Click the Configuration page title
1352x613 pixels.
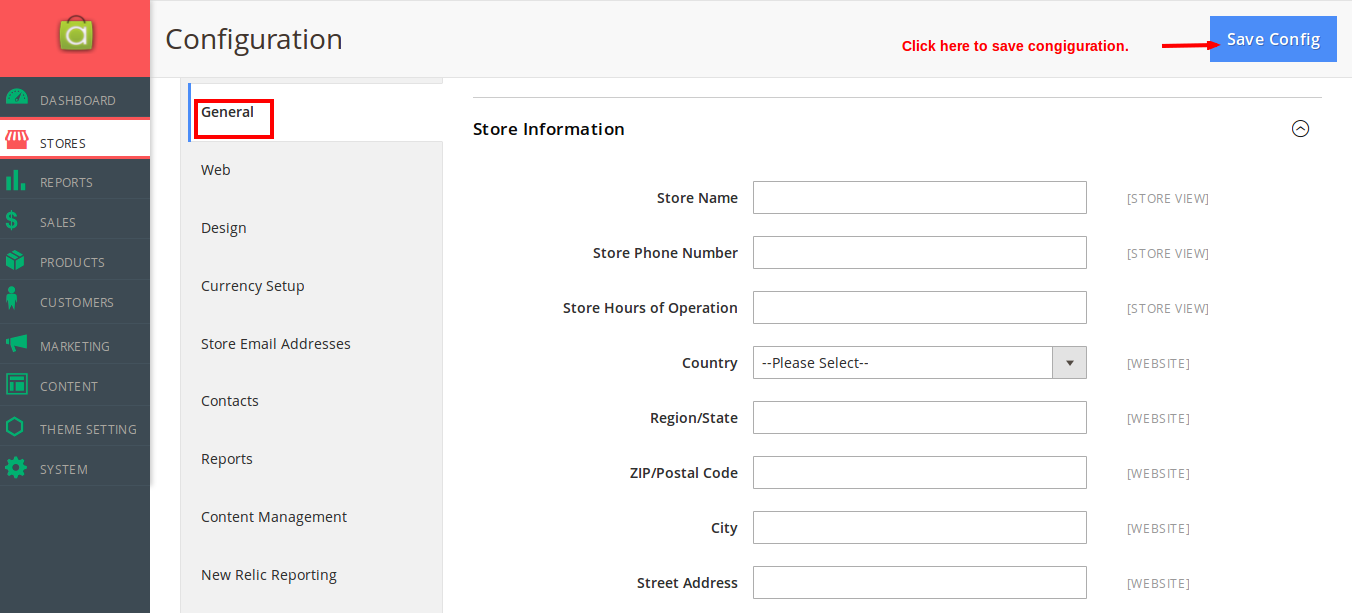click(x=254, y=39)
